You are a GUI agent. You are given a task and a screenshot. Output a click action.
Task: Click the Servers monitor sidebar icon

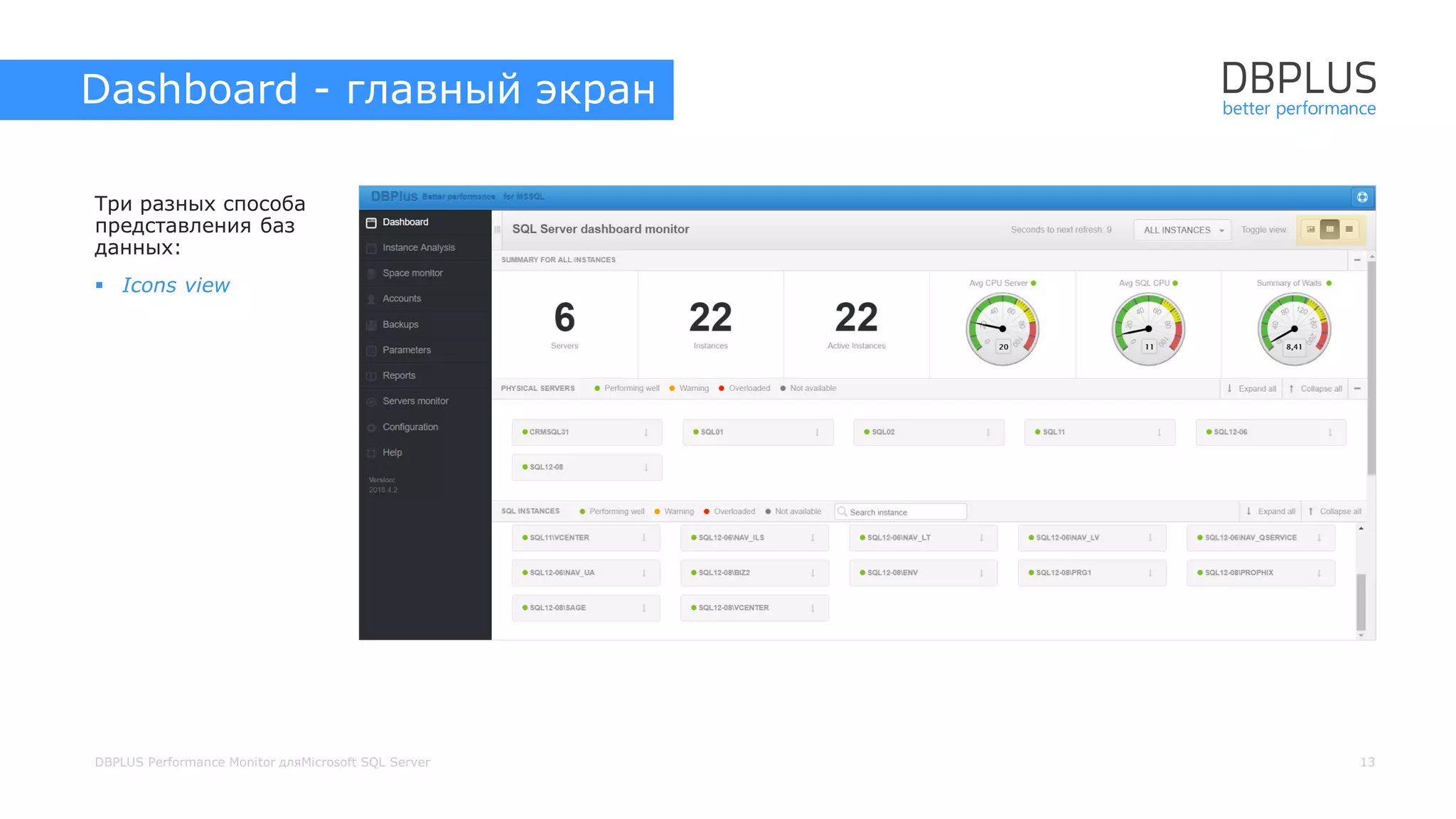(371, 402)
